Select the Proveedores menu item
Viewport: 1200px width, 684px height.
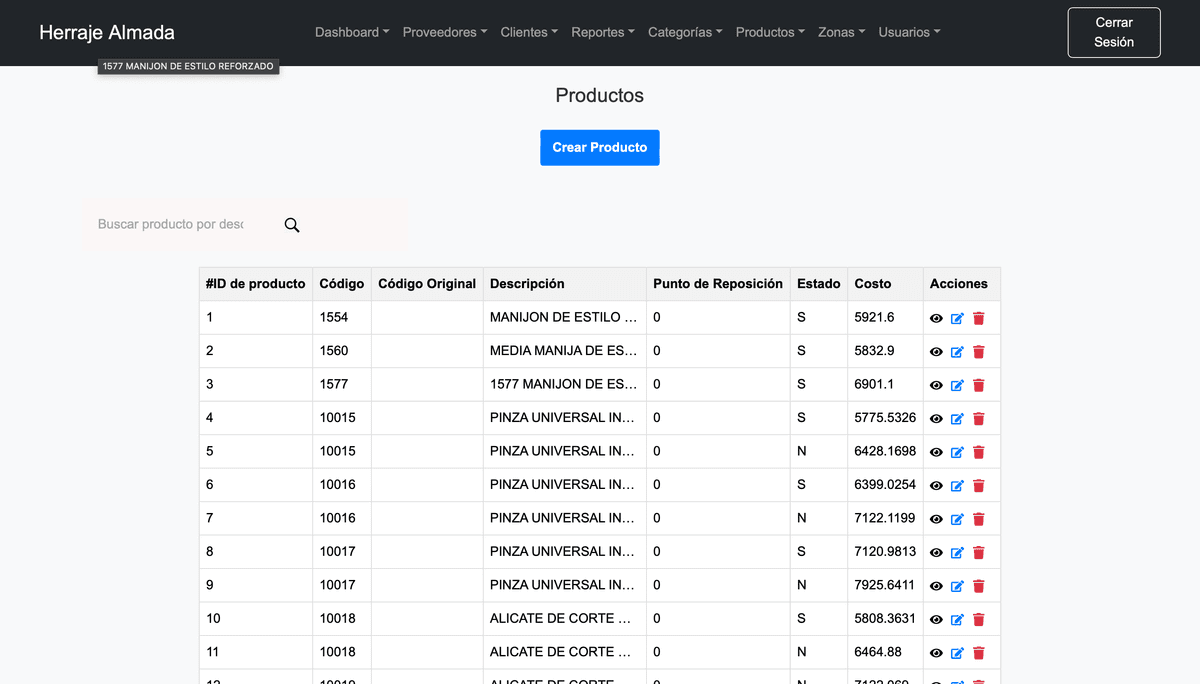coord(444,32)
